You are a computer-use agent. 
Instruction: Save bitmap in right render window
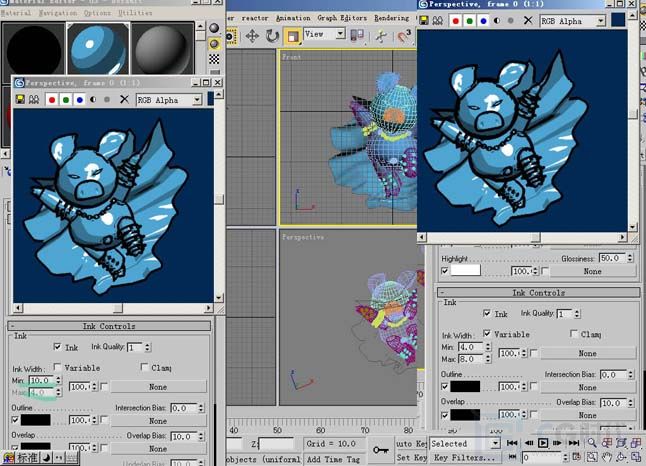coord(424,20)
